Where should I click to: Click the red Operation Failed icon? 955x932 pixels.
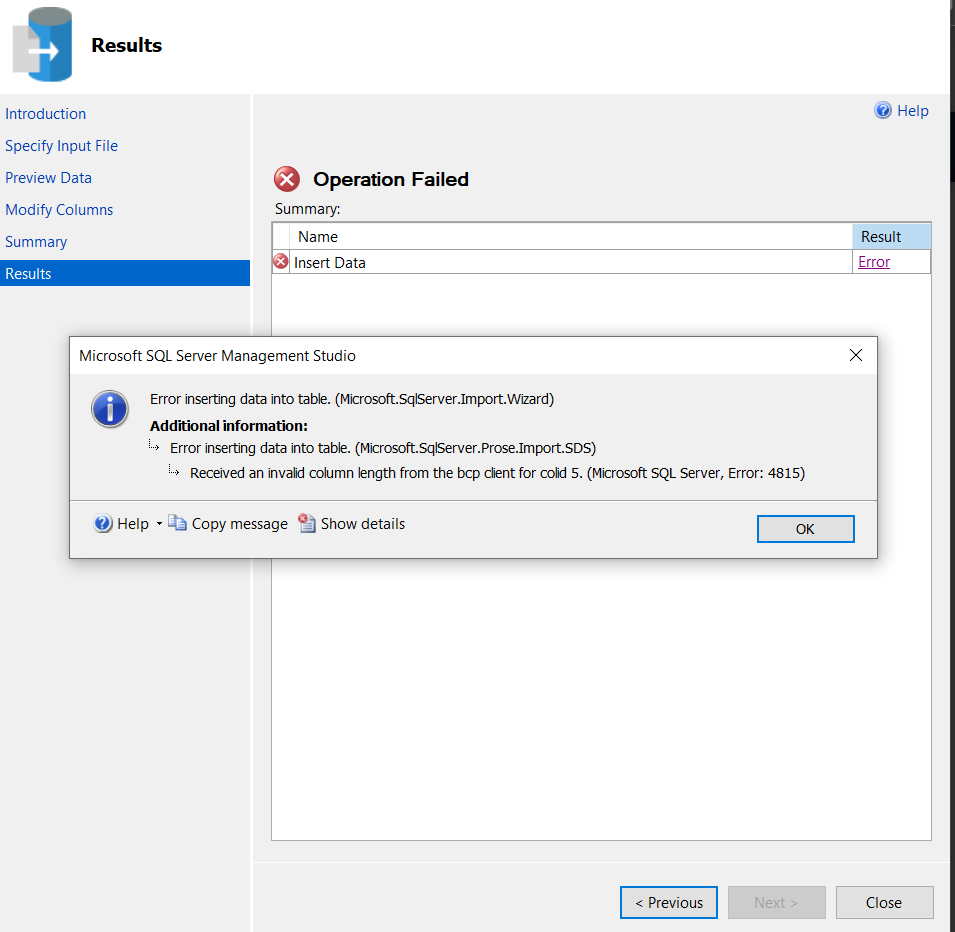[x=286, y=179]
